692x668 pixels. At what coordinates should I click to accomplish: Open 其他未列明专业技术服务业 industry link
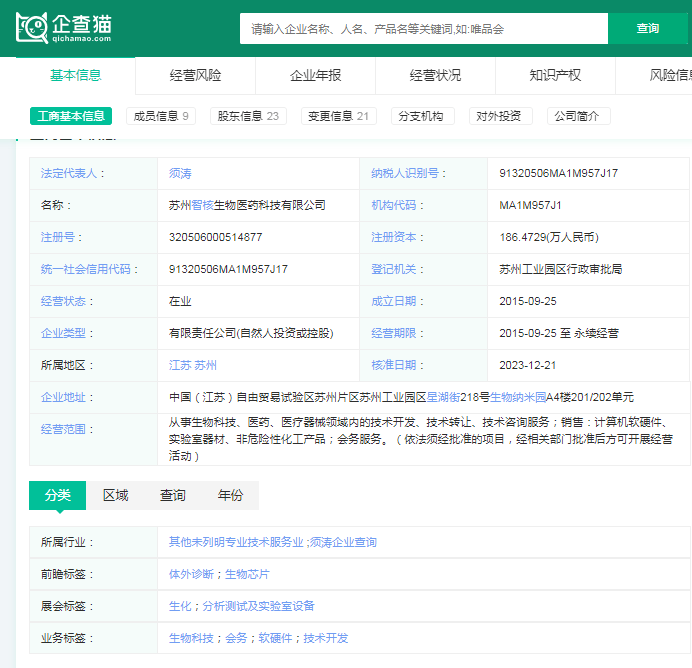click(236, 542)
